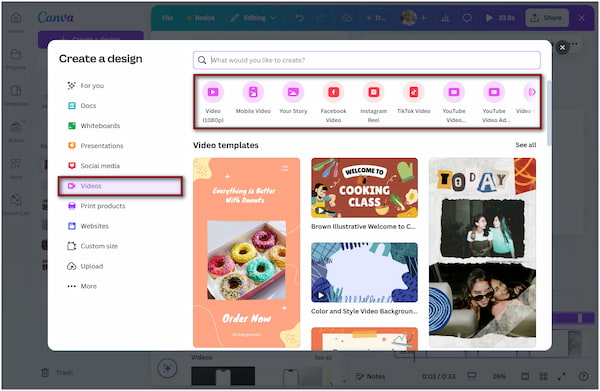Choose the Instagram Reel icon

click(373, 92)
